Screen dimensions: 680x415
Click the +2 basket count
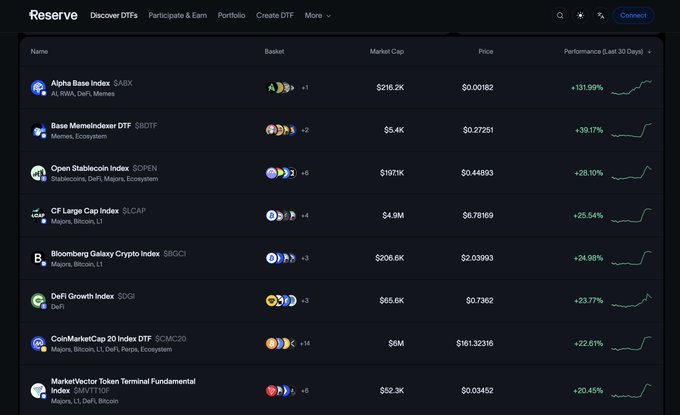(305, 130)
